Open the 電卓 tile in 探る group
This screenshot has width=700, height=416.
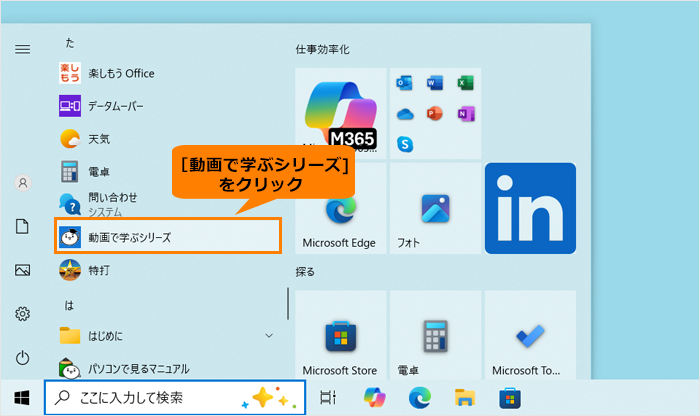[x=435, y=335]
